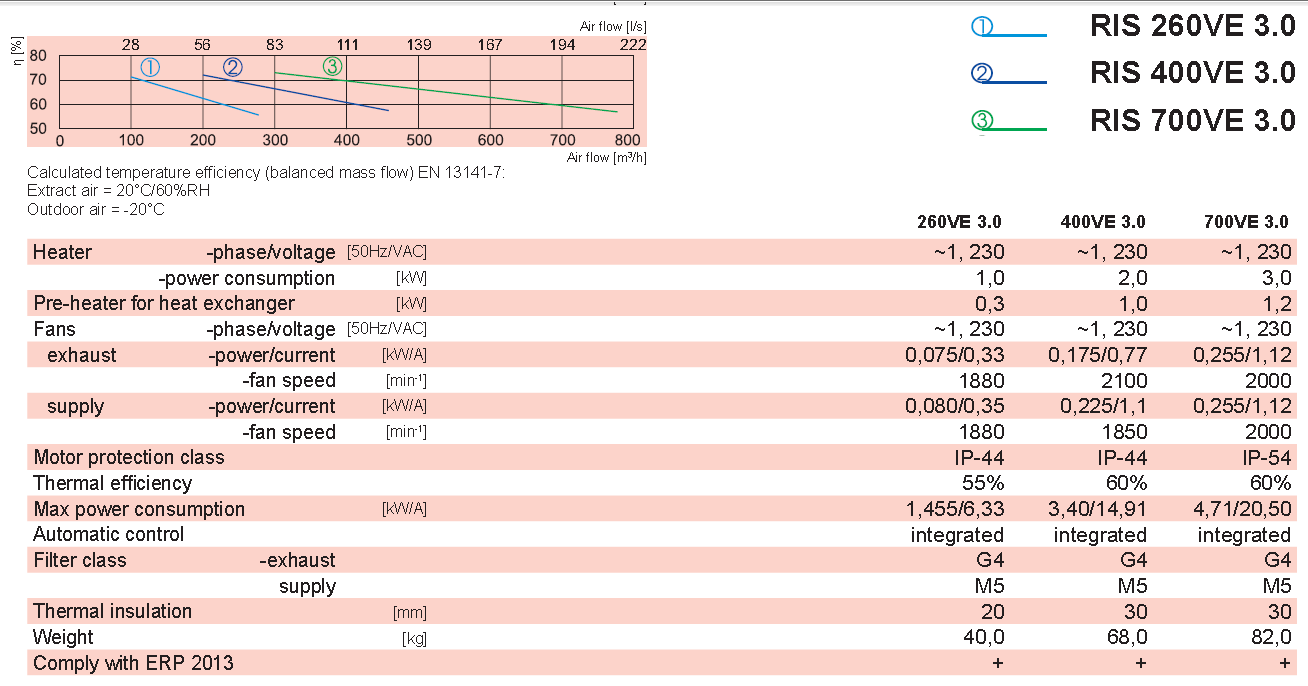Select motor protection value IP-54
This screenshot has height=686, width=1308.
[x=1266, y=458]
